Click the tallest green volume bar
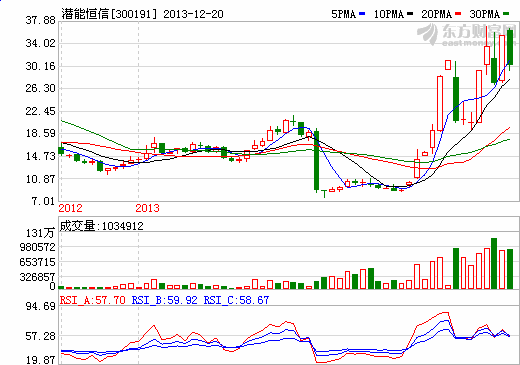The width and height of the screenshot is (520, 365). (494, 263)
